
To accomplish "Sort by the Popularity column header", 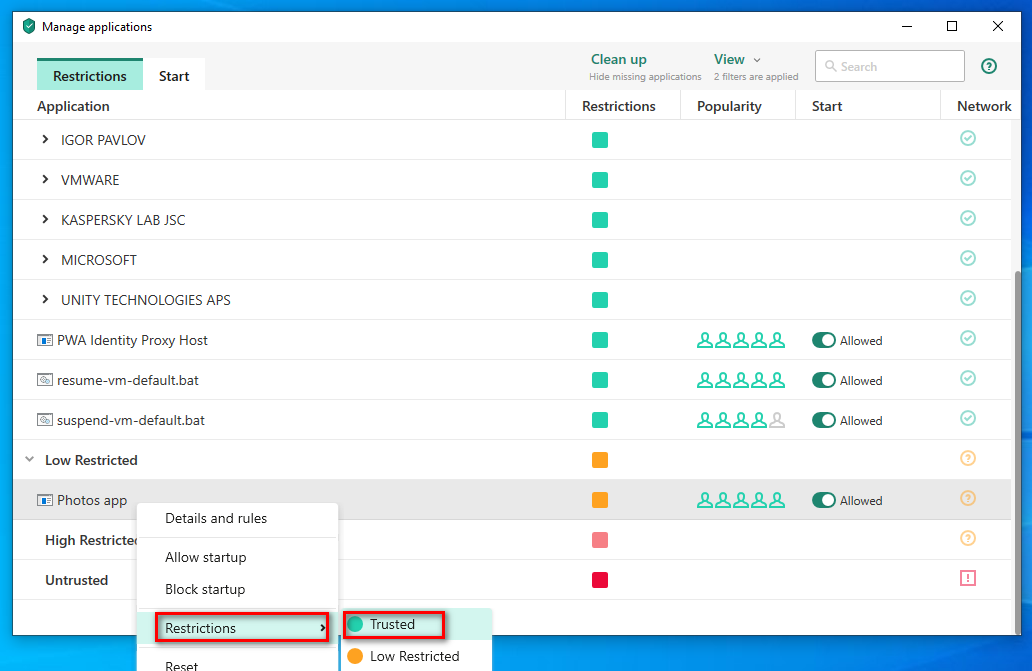I will point(729,106).
